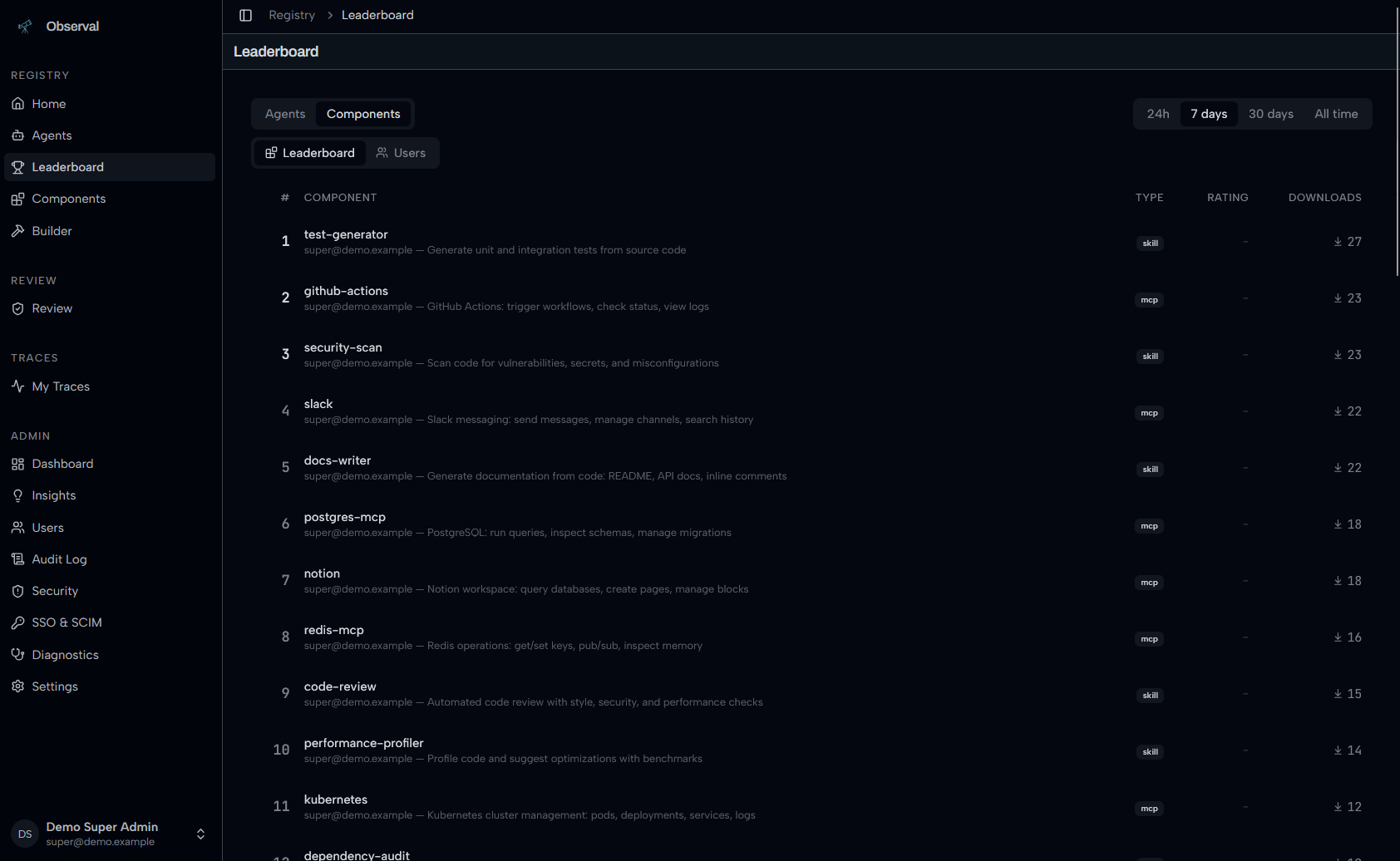This screenshot has width=1400, height=861.
Task: Click the Review shield-check icon
Action: [17, 308]
